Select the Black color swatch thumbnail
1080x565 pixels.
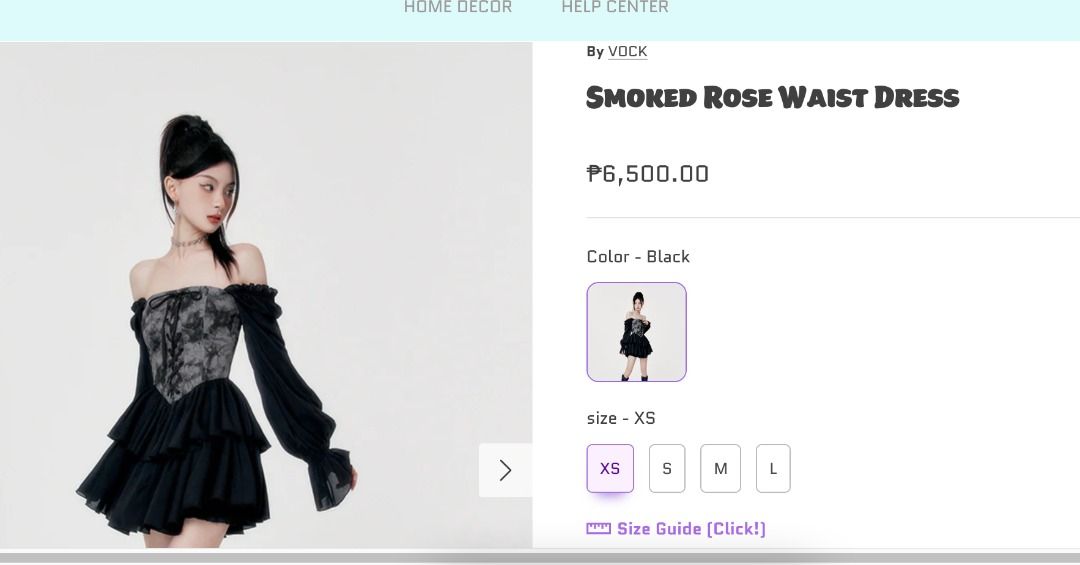pos(636,331)
